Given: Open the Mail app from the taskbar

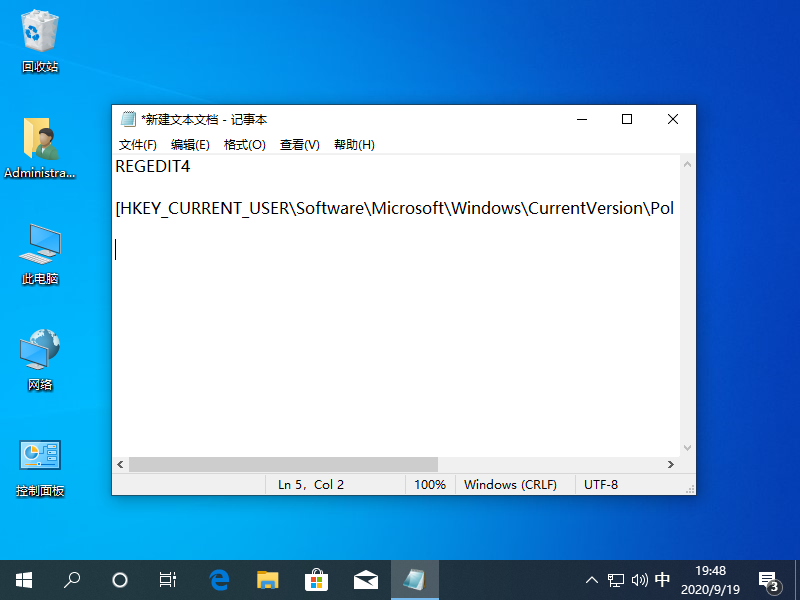Looking at the screenshot, I should 365,579.
